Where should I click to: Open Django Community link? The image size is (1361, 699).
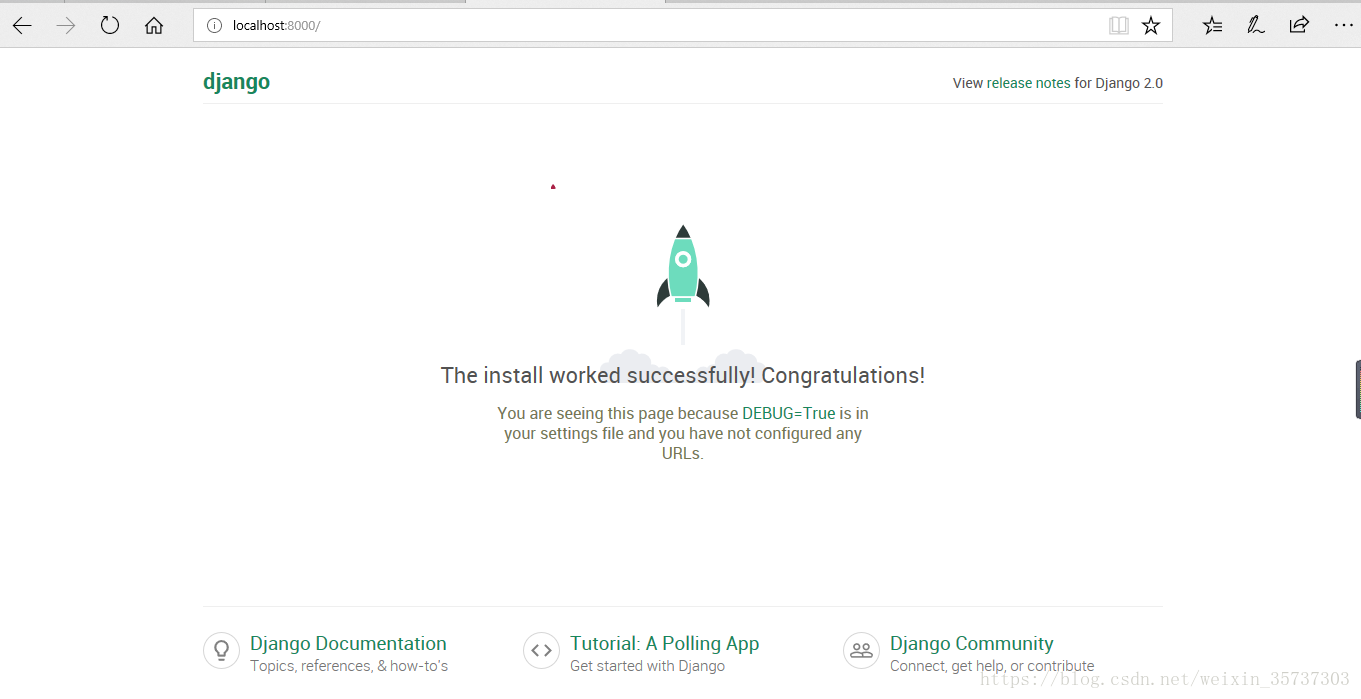tap(971, 644)
